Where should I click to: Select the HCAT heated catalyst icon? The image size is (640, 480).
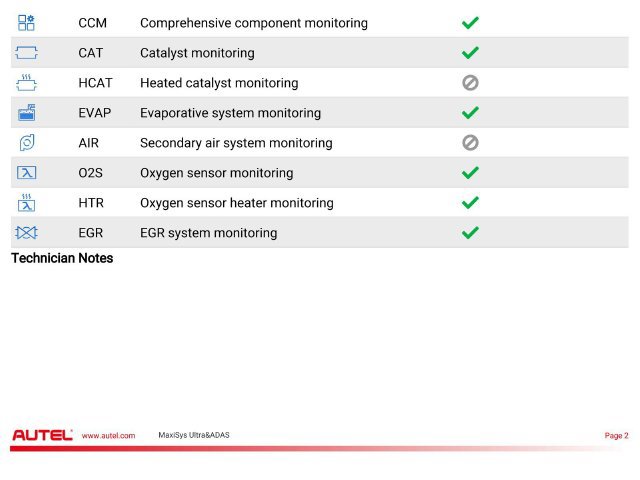pyautogui.click(x=26, y=82)
